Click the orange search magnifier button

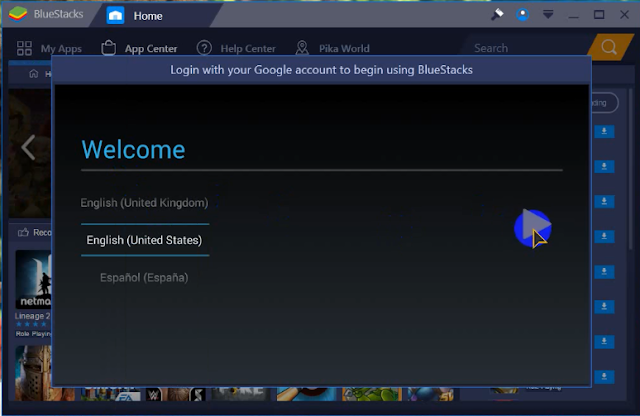click(x=609, y=47)
